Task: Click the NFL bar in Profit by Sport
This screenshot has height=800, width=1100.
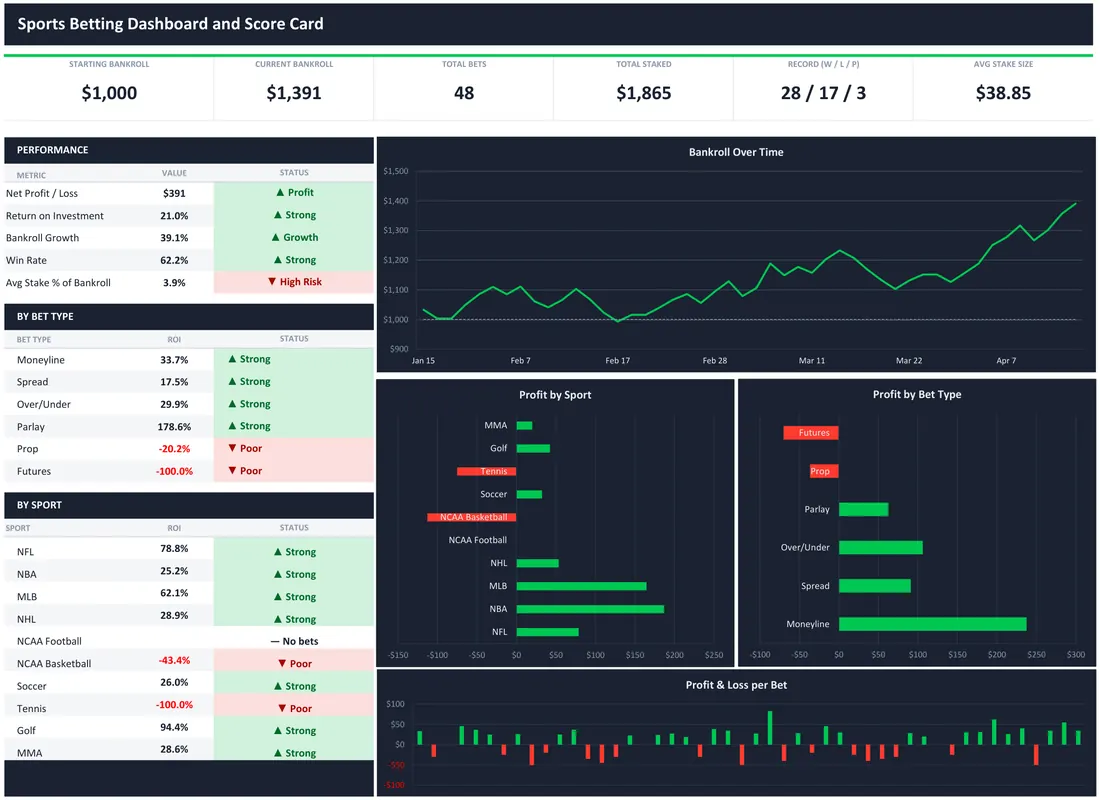Action: tap(548, 632)
